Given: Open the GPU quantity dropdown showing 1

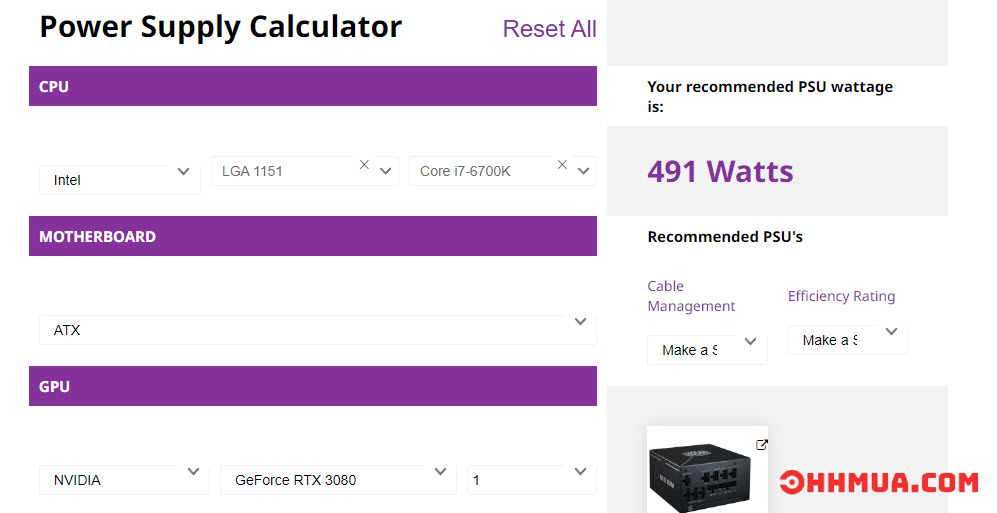Looking at the screenshot, I should (x=532, y=480).
